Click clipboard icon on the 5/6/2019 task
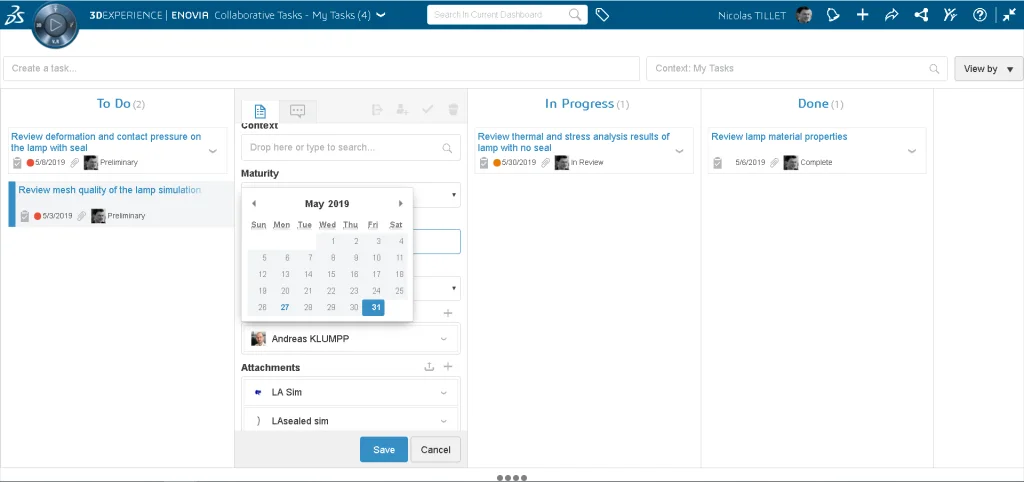Image resolution: width=1024 pixels, height=482 pixels. pos(718,162)
